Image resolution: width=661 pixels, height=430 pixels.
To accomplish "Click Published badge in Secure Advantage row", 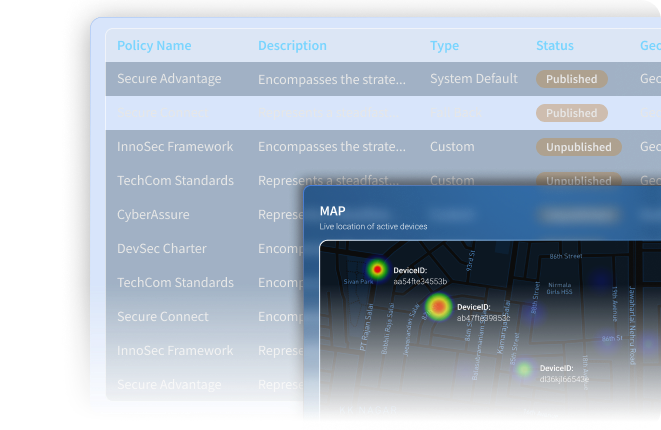I will 571,79.
